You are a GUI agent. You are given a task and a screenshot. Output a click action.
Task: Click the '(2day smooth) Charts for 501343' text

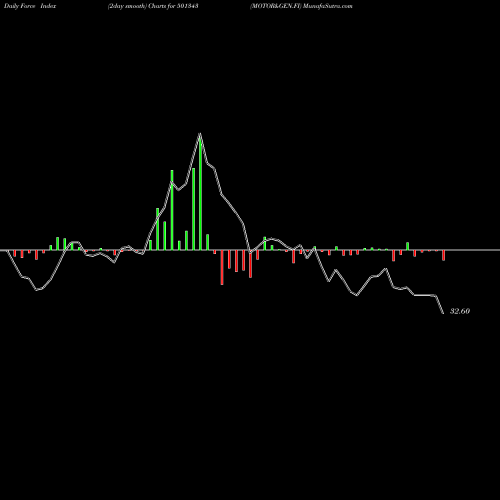point(153,6)
